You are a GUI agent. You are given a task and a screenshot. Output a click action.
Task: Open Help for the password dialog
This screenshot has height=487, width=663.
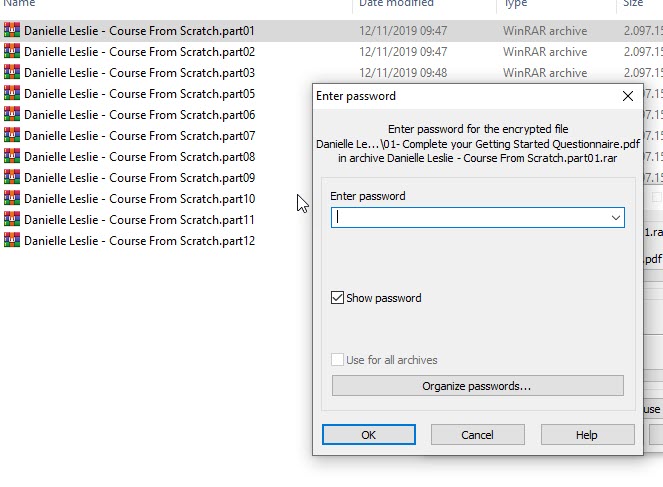coord(587,435)
